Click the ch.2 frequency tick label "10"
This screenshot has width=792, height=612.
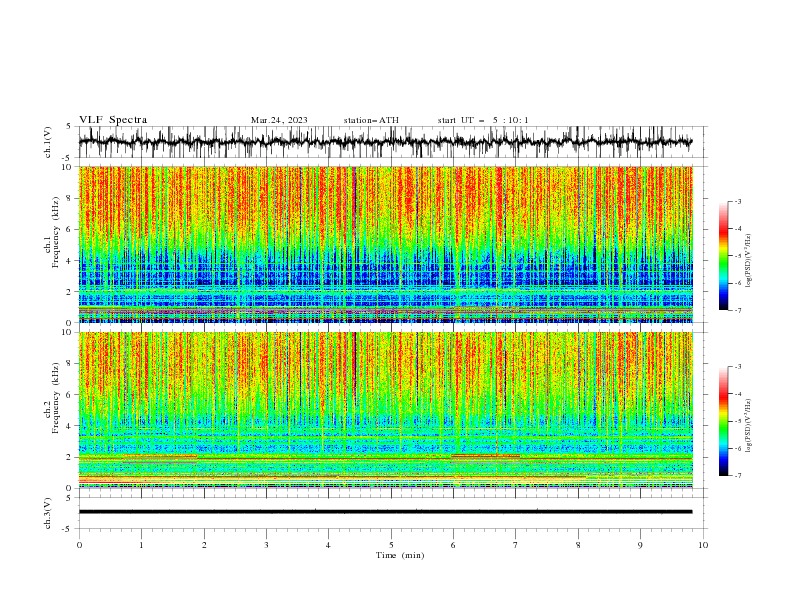tap(67, 332)
